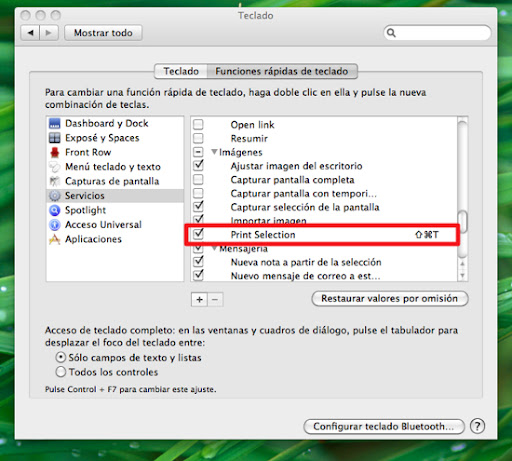Switch to Funciones rápidas de teclado tab
This screenshot has height=461, width=512.
tap(282, 71)
